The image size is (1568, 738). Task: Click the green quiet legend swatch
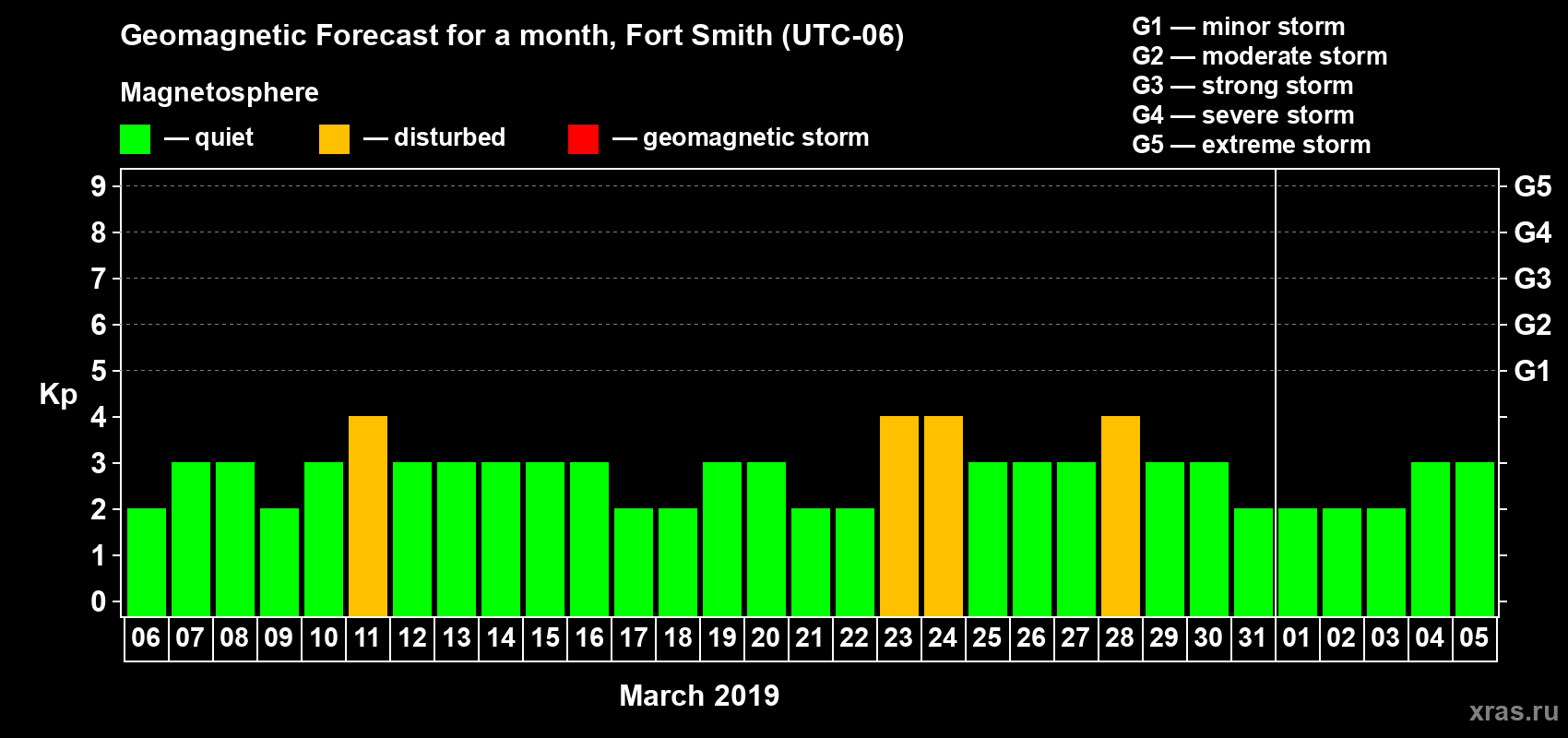tap(135, 139)
